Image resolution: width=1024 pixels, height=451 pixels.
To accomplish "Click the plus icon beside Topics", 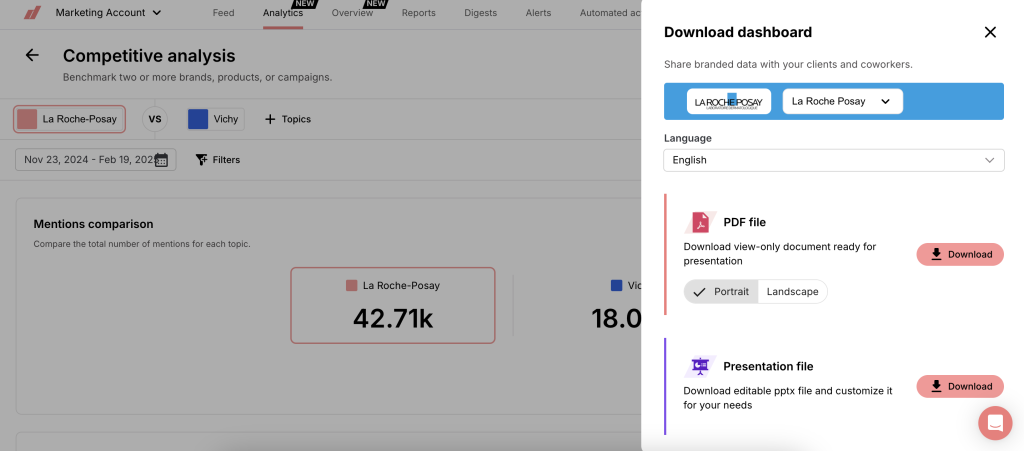I will (x=270, y=119).
